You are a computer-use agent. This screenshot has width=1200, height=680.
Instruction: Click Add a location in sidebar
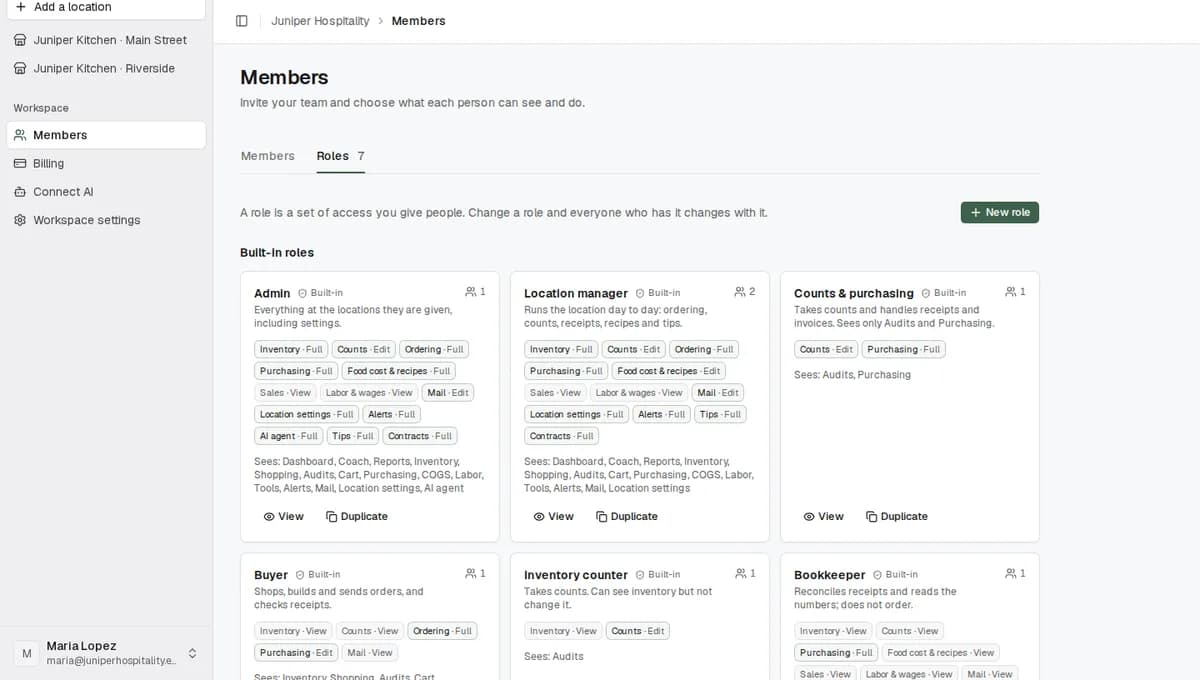point(106,7)
